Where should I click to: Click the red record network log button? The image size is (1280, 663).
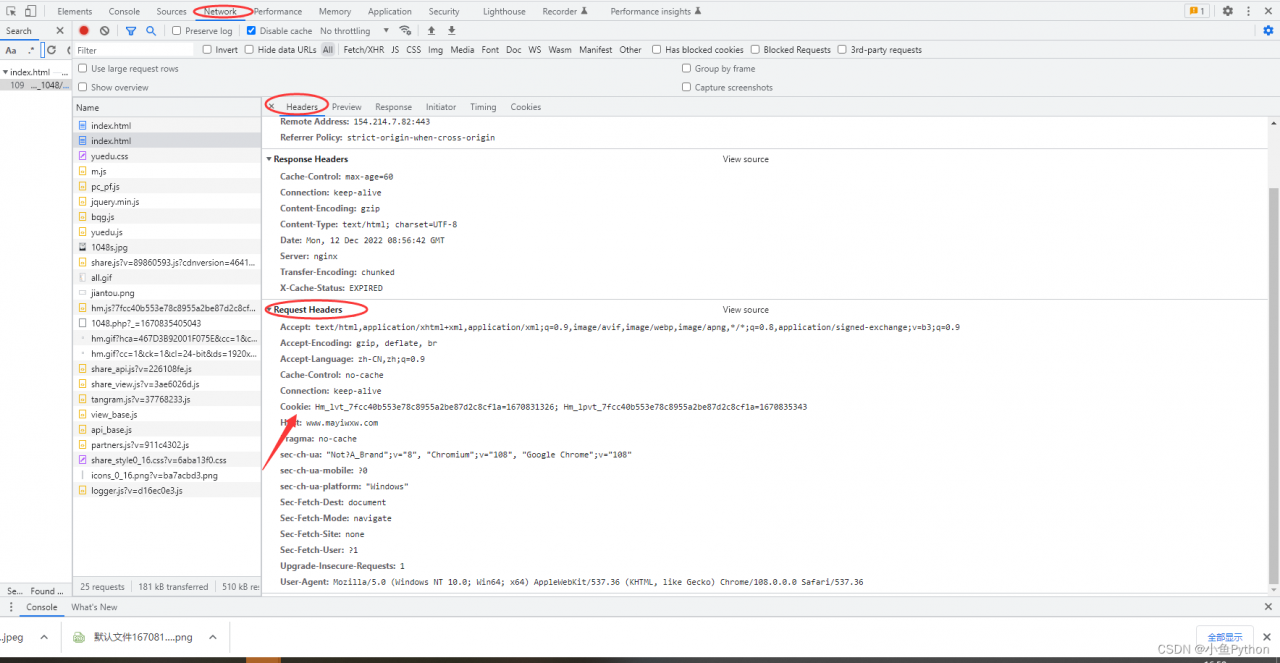pyautogui.click(x=84, y=31)
